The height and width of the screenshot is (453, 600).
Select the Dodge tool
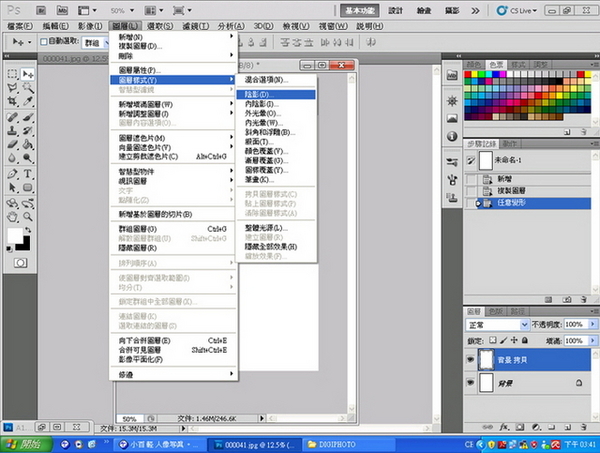(28, 158)
